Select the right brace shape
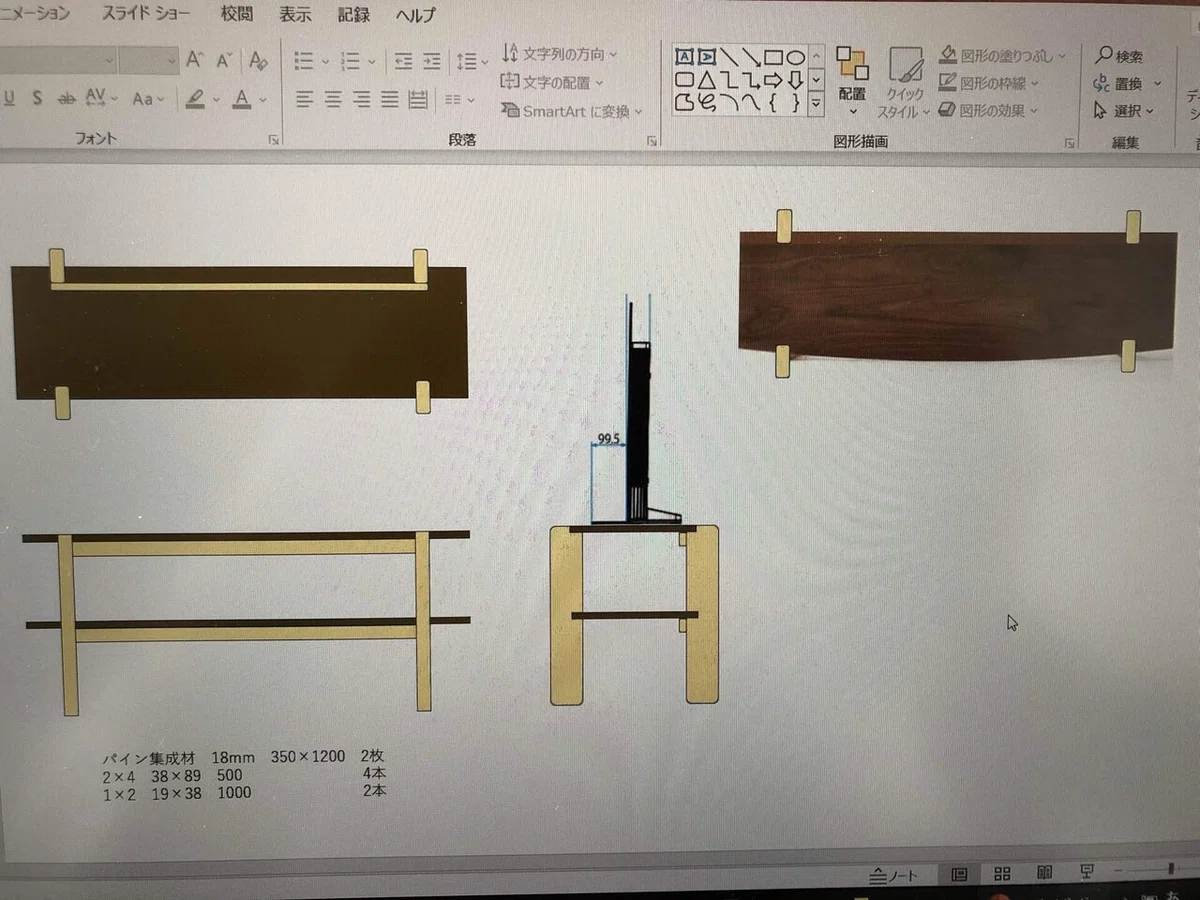Image resolution: width=1200 pixels, height=900 pixels. coord(795,101)
